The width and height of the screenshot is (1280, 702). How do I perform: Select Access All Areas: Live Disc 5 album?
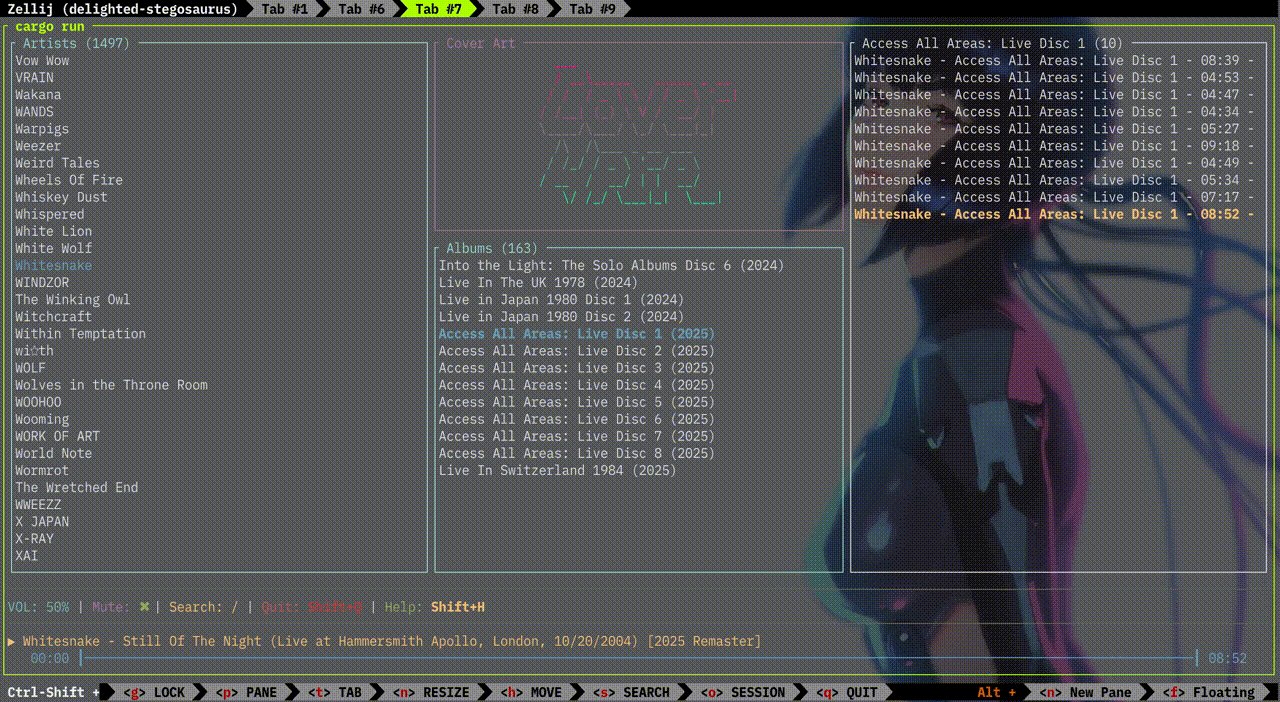coord(576,402)
